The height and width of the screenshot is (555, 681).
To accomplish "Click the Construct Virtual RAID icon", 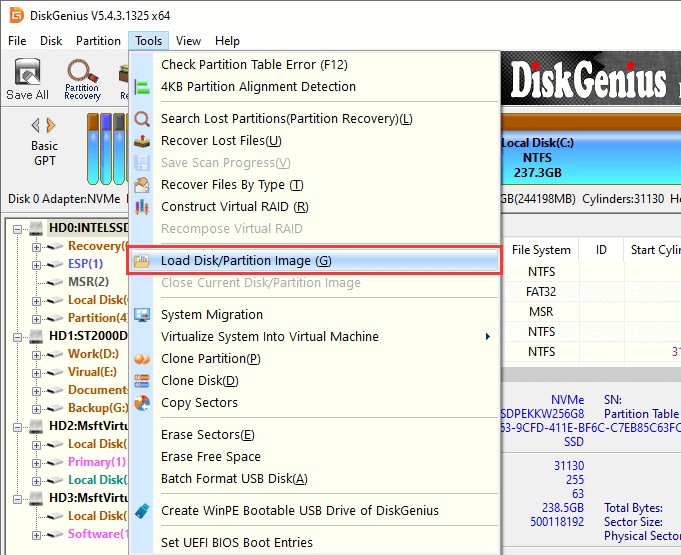I will pos(142,207).
